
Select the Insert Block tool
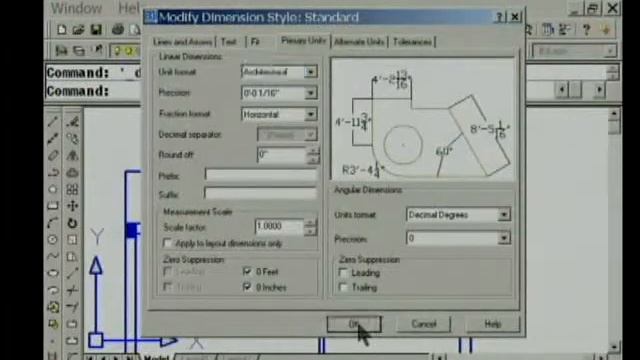tap(53, 307)
